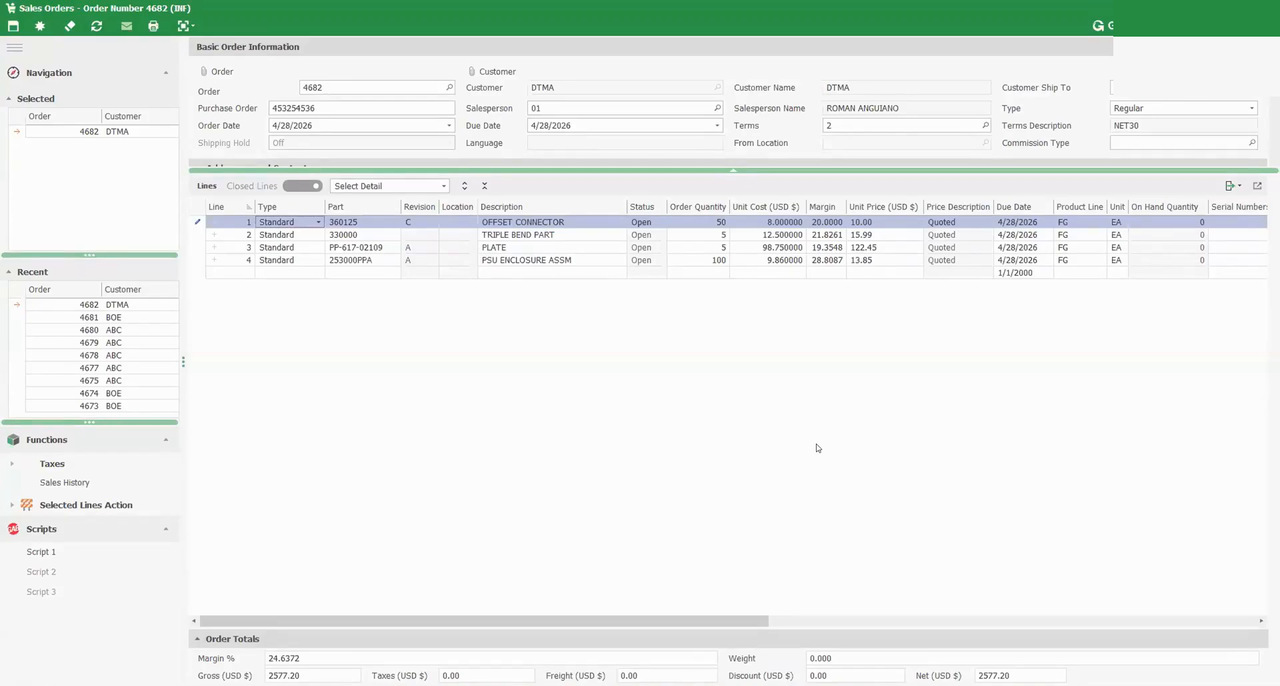Collapse the Navigation panel
The width and height of the screenshot is (1280, 686).
166,73
